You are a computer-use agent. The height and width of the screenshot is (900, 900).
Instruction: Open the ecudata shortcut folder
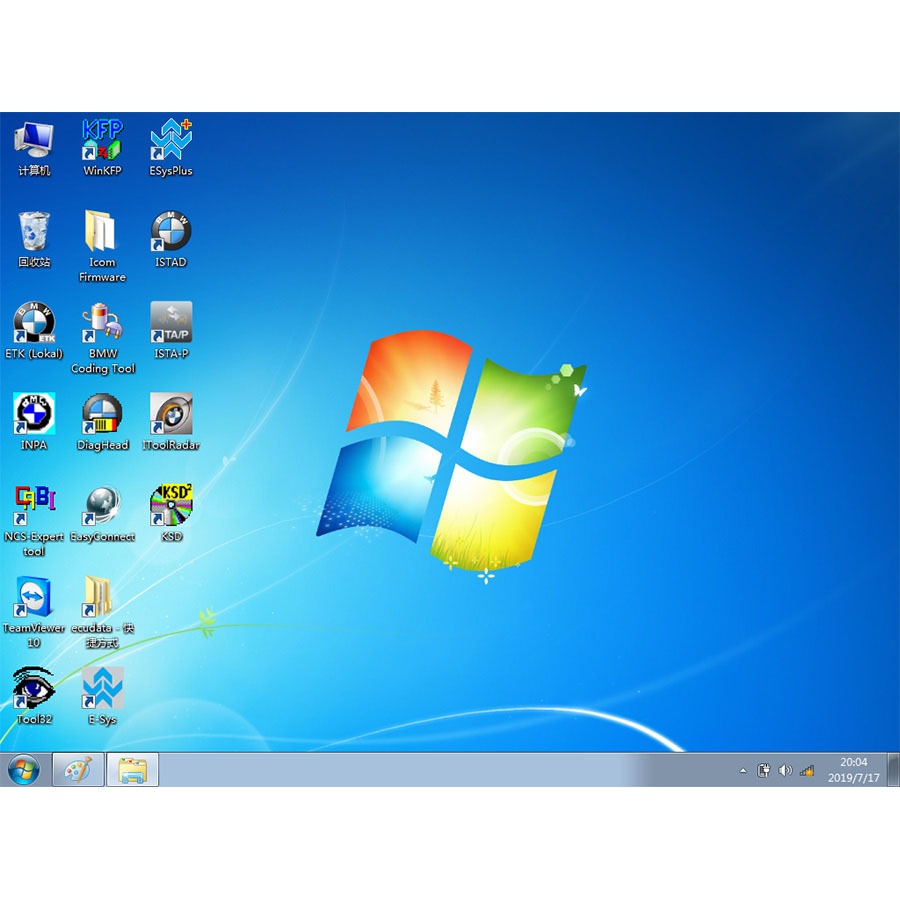point(102,612)
